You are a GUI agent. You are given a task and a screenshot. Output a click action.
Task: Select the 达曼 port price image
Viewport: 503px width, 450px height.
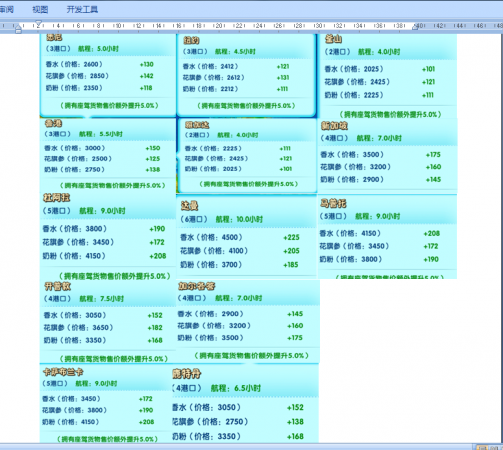click(246, 236)
